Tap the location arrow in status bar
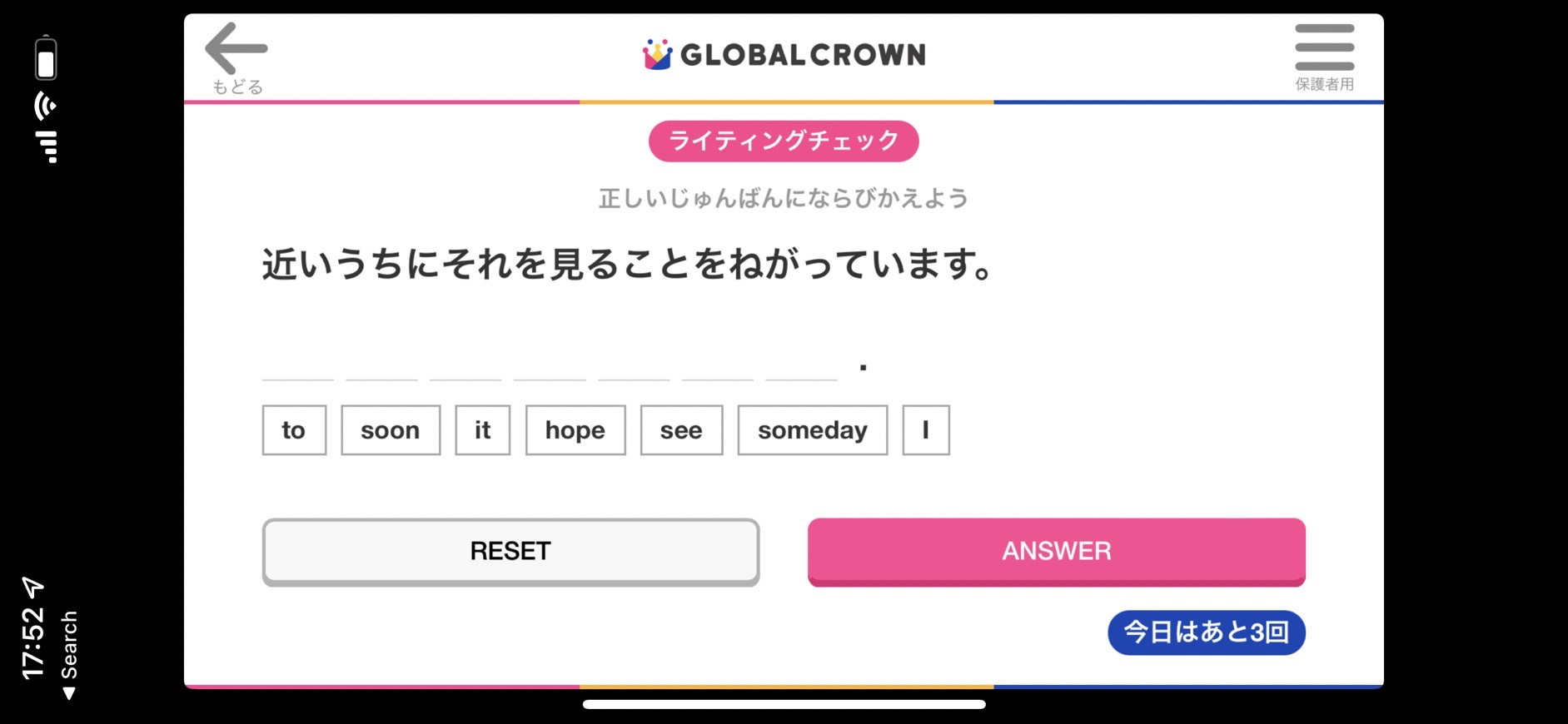Image resolution: width=1568 pixels, height=724 pixels. 32,588
